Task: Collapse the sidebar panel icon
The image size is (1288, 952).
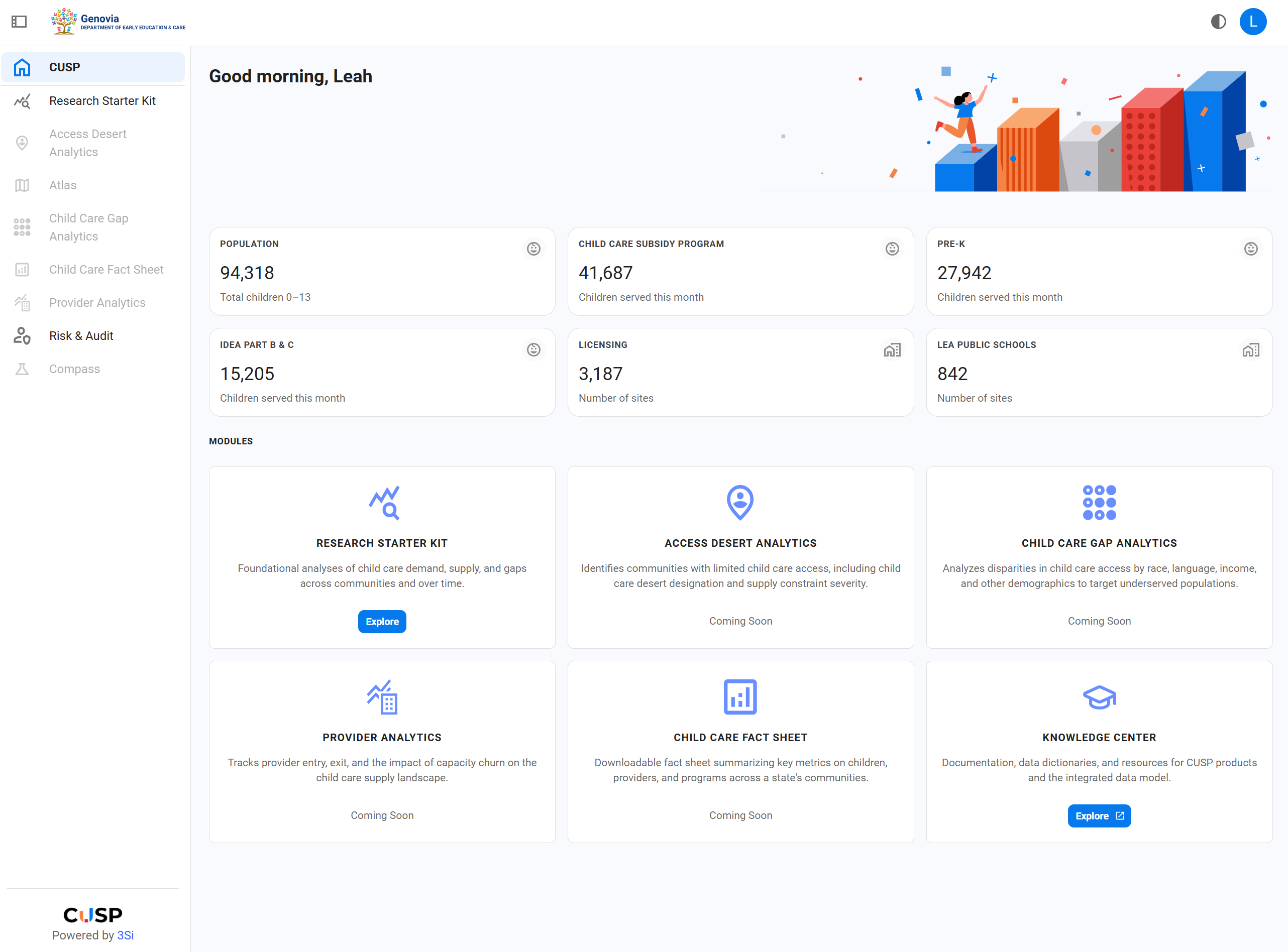Action: click(19, 22)
